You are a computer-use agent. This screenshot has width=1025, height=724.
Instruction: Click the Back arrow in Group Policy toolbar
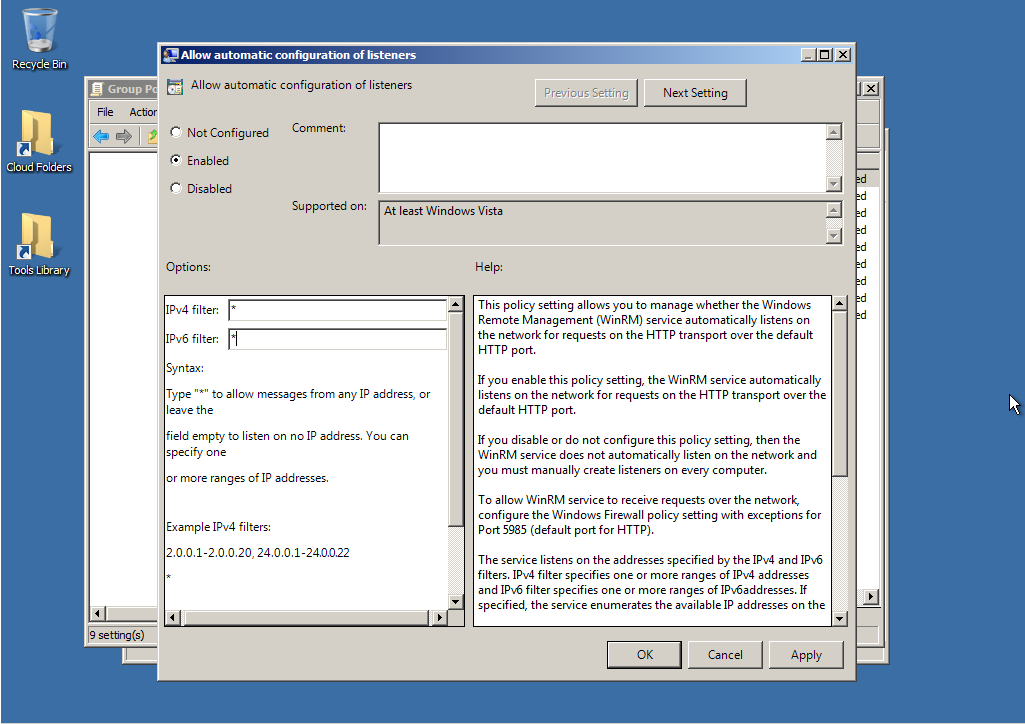tap(101, 136)
